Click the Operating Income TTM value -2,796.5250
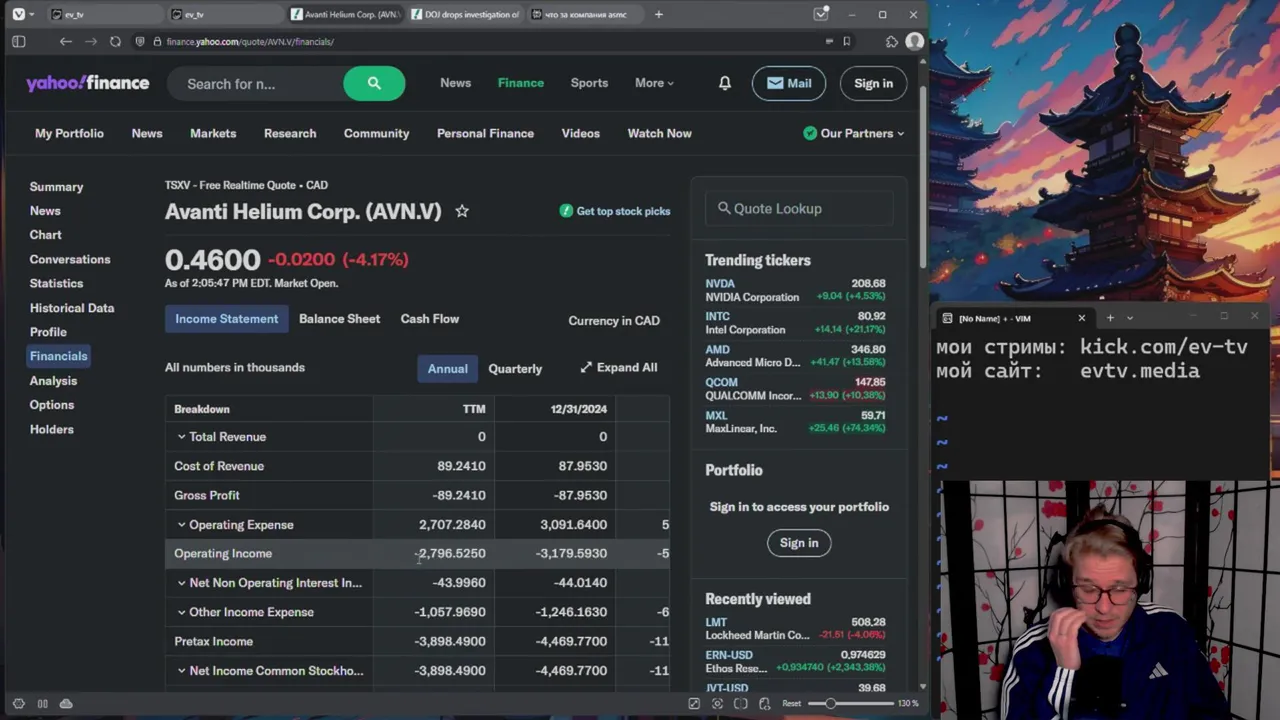1280x720 pixels. 450,554
